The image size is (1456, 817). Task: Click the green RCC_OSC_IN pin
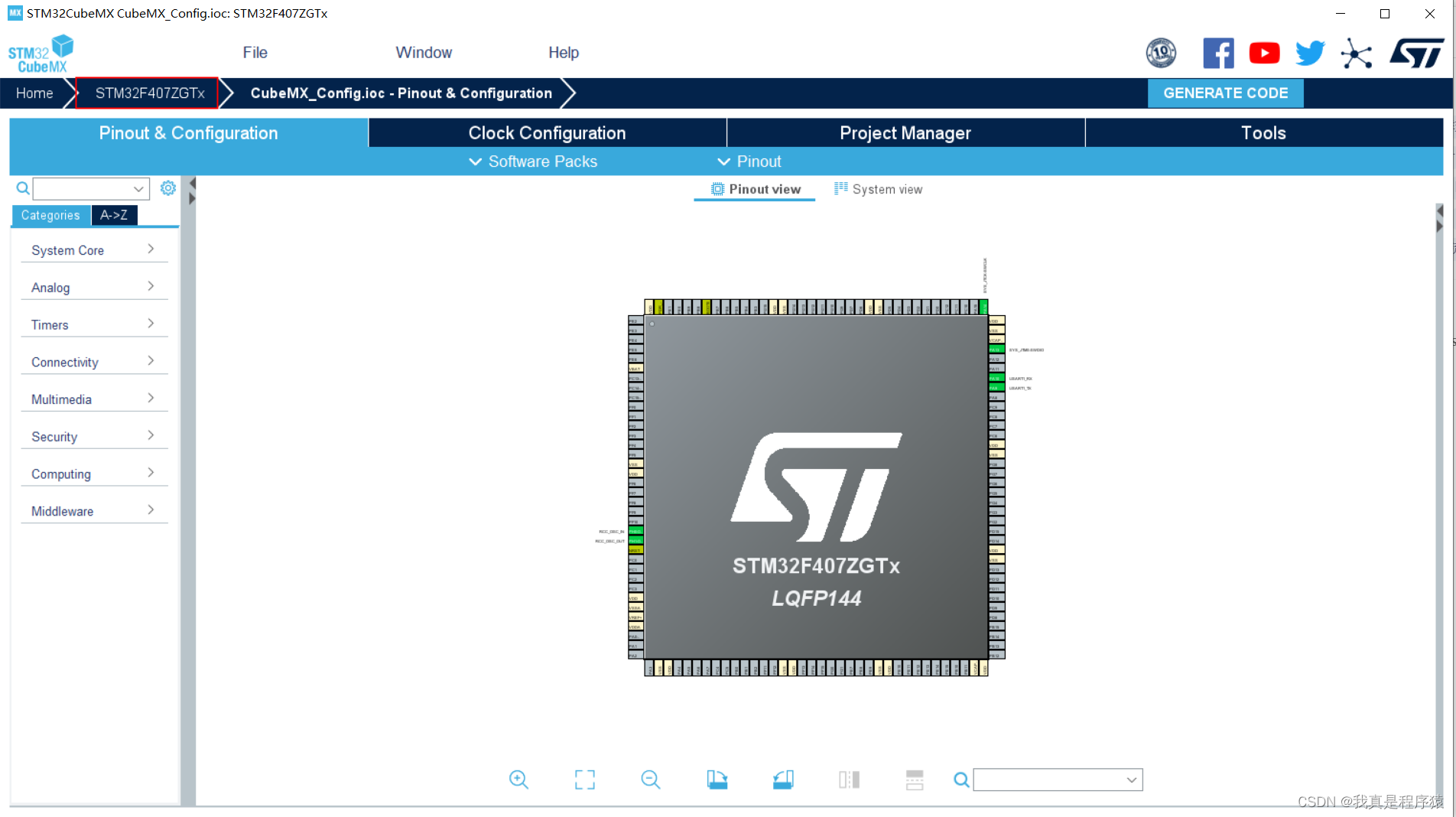[635, 531]
